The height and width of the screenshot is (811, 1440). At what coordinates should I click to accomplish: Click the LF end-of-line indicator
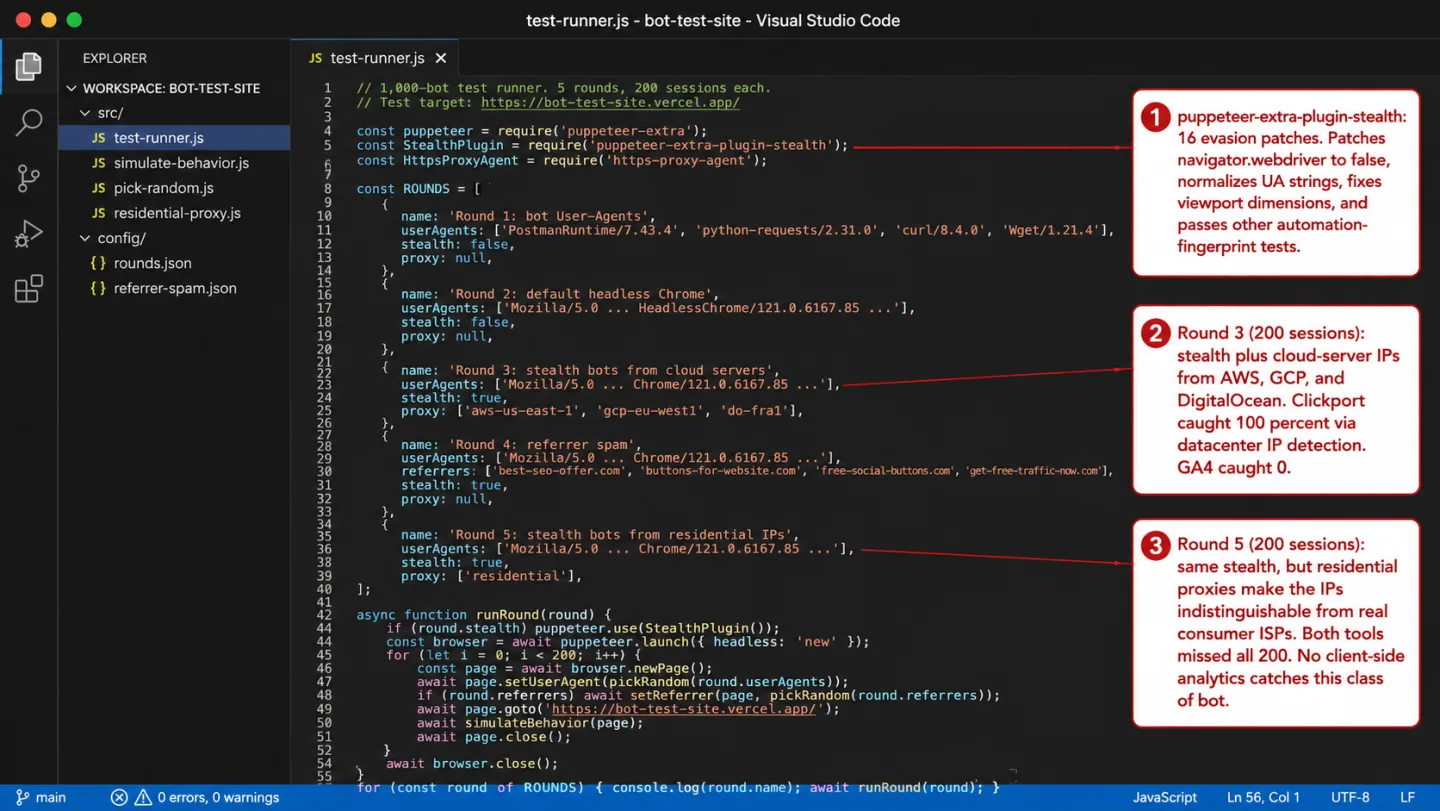click(1407, 797)
